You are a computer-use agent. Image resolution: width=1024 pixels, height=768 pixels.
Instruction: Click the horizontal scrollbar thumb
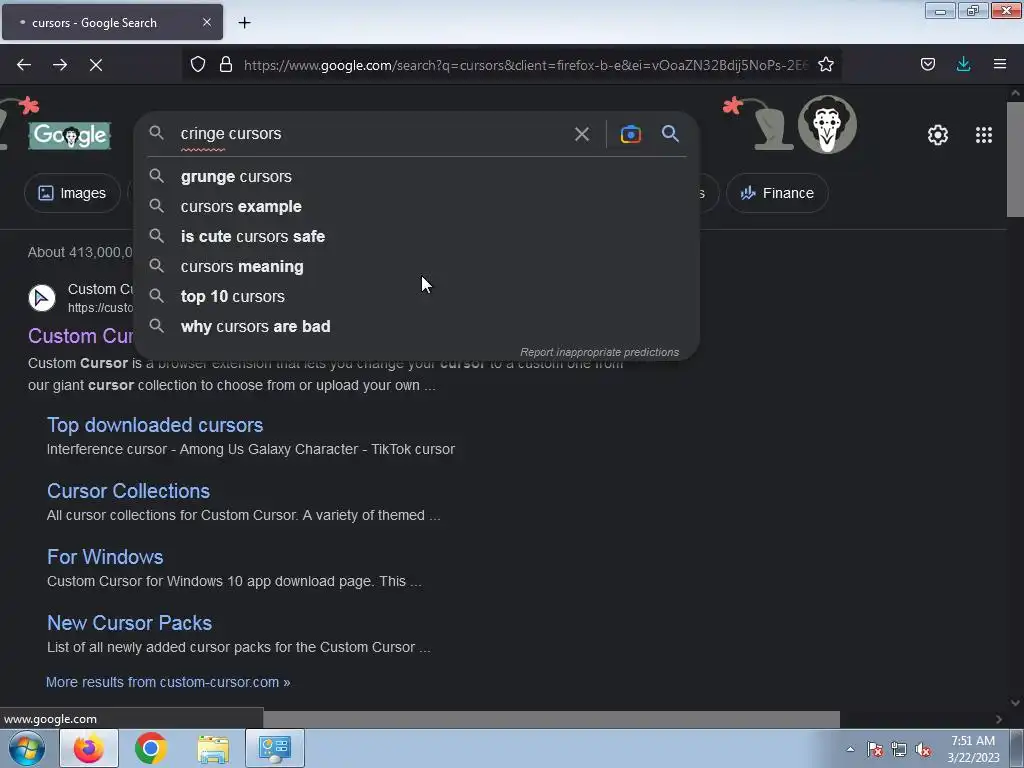tap(551, 719)
